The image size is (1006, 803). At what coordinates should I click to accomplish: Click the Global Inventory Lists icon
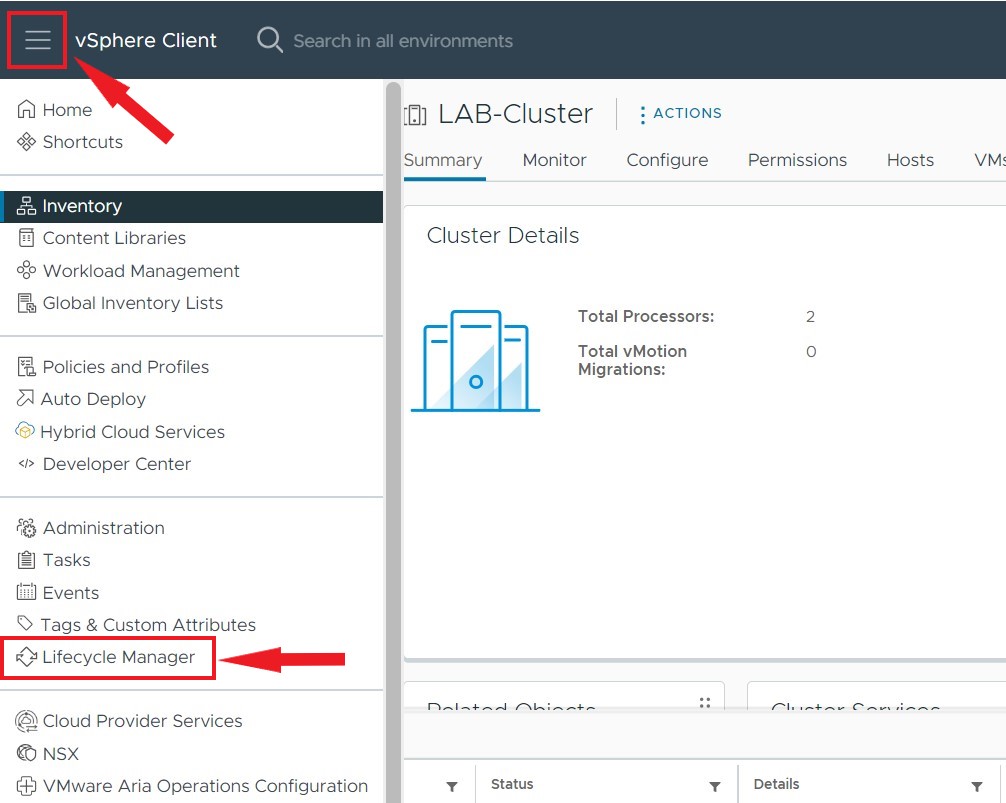pyautogui.click(x=26, y=303)
